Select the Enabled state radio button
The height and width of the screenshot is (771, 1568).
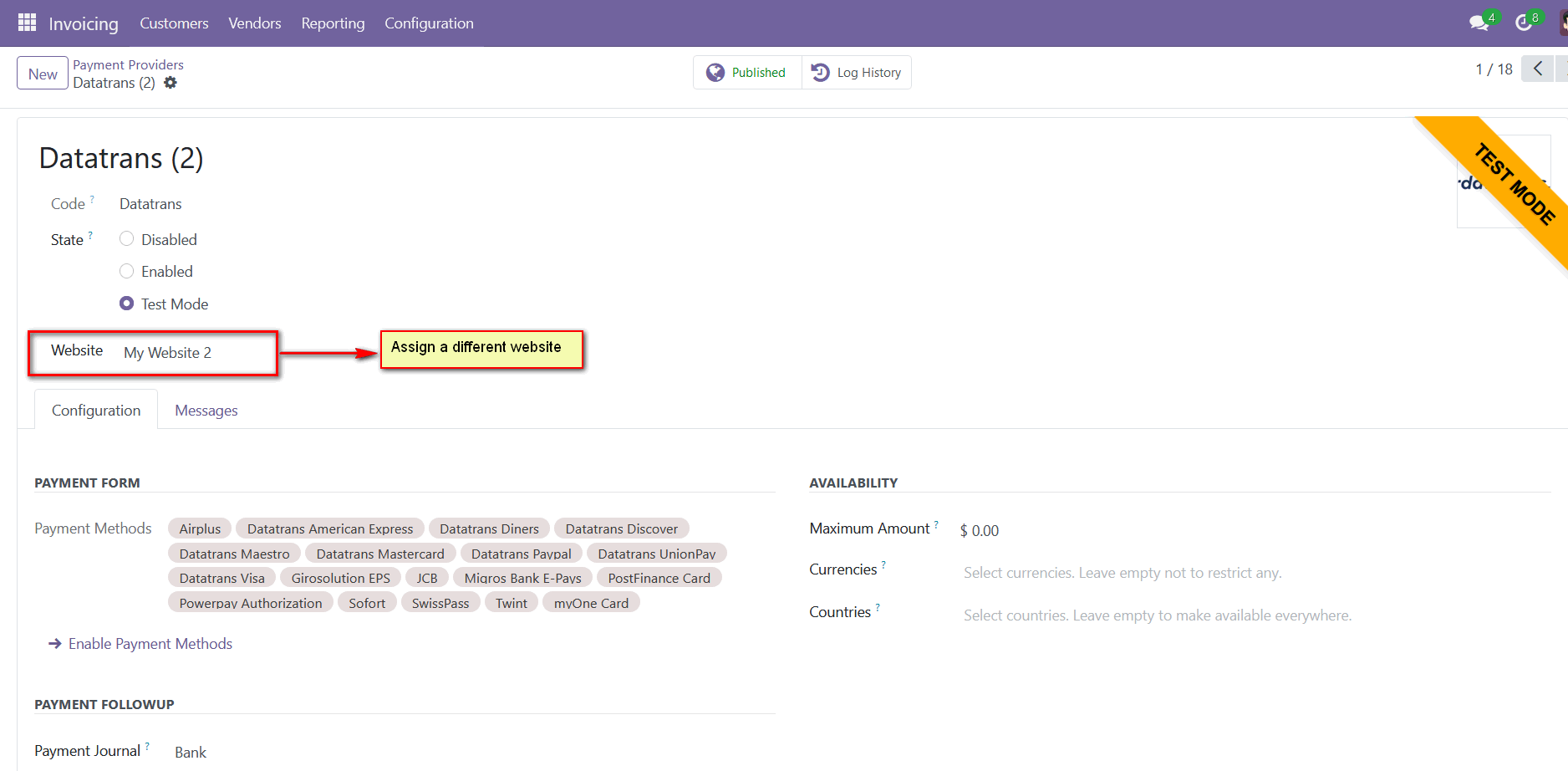click(x=126, y=271)
